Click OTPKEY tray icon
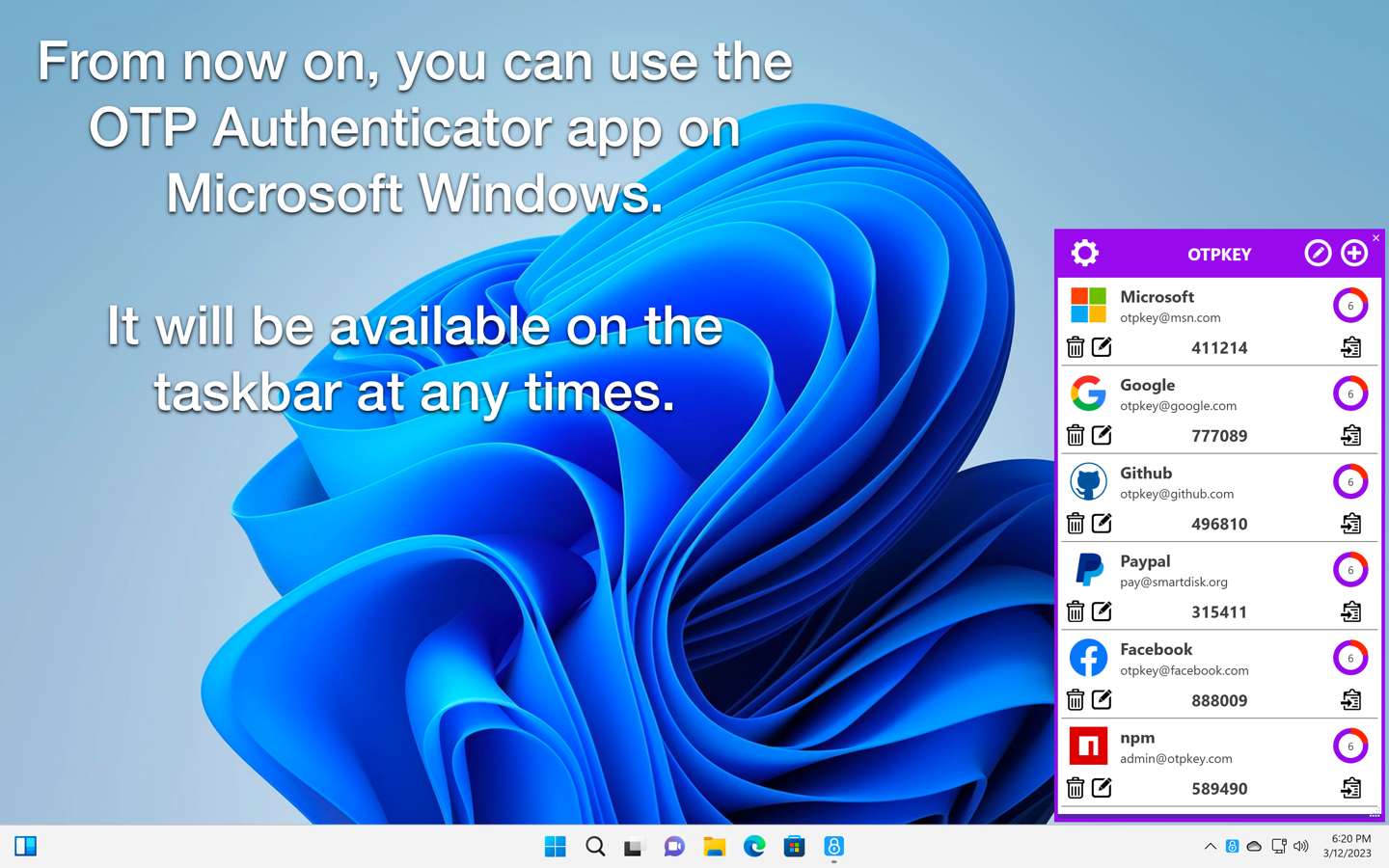Image resolution: width=1389 pixels, height=868 pixels. coord(1232,847)
